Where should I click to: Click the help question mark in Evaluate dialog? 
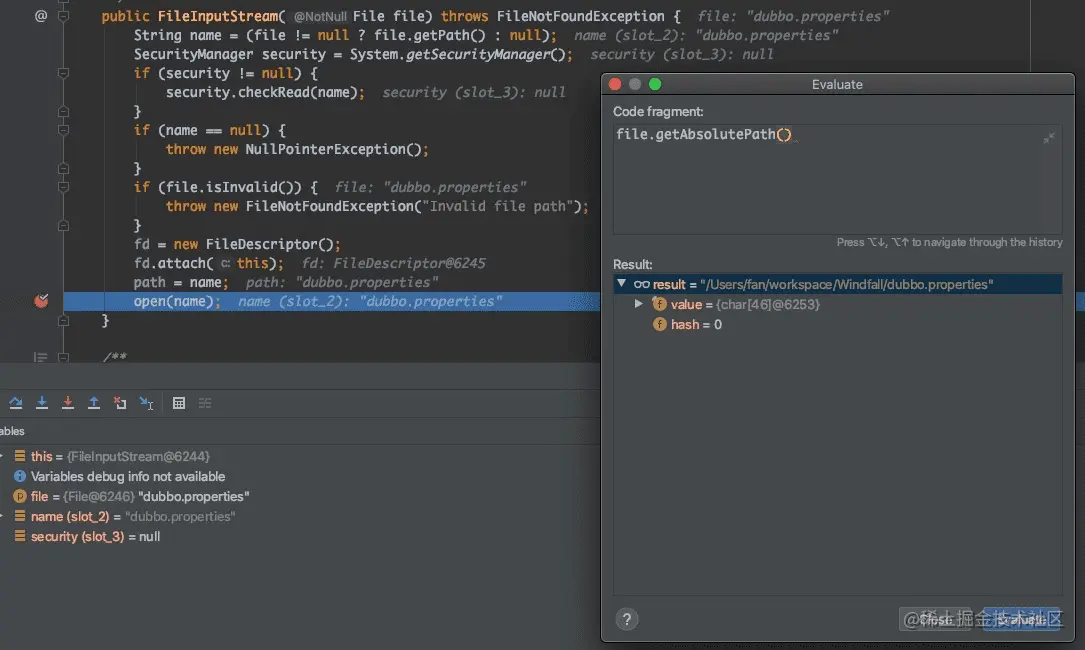point(627,619)
